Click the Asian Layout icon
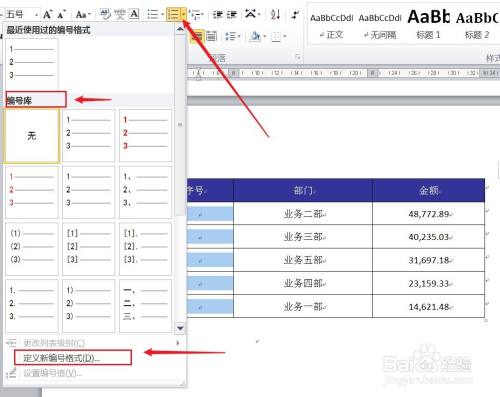Screen dimensions: 500x397 pos(250,14)
